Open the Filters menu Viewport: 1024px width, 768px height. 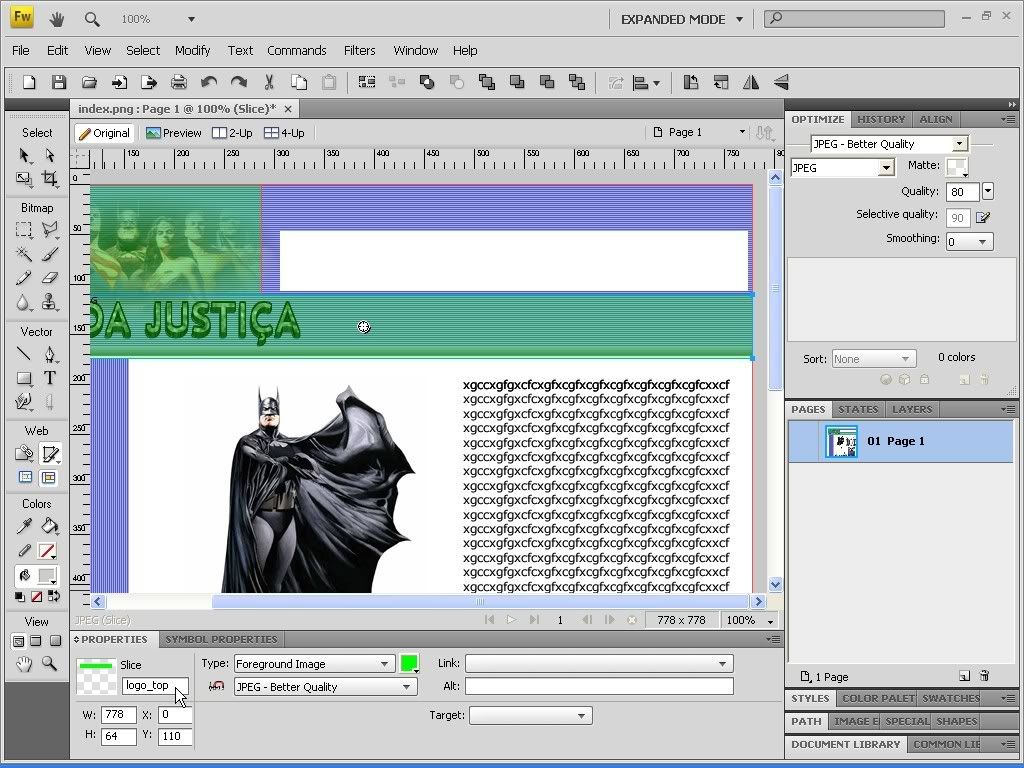[x=360, y=51]
